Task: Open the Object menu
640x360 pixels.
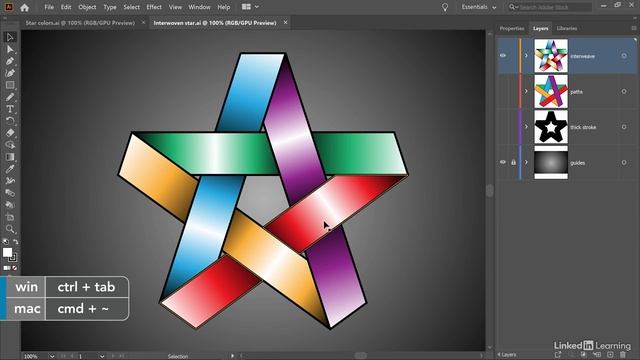Action: pos(87,7)
